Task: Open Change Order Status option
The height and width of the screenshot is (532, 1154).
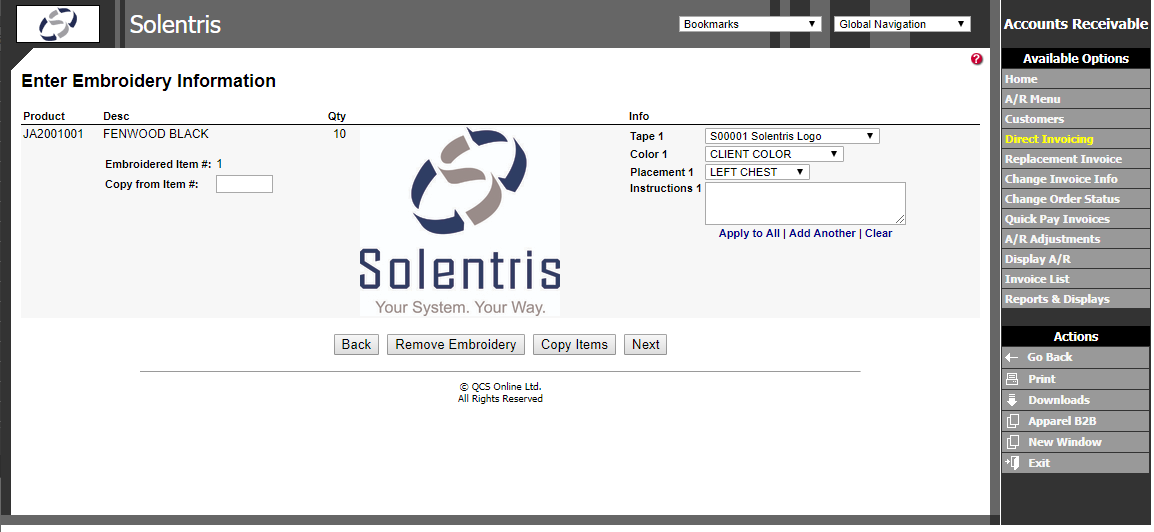Action: click(1075, 199)
